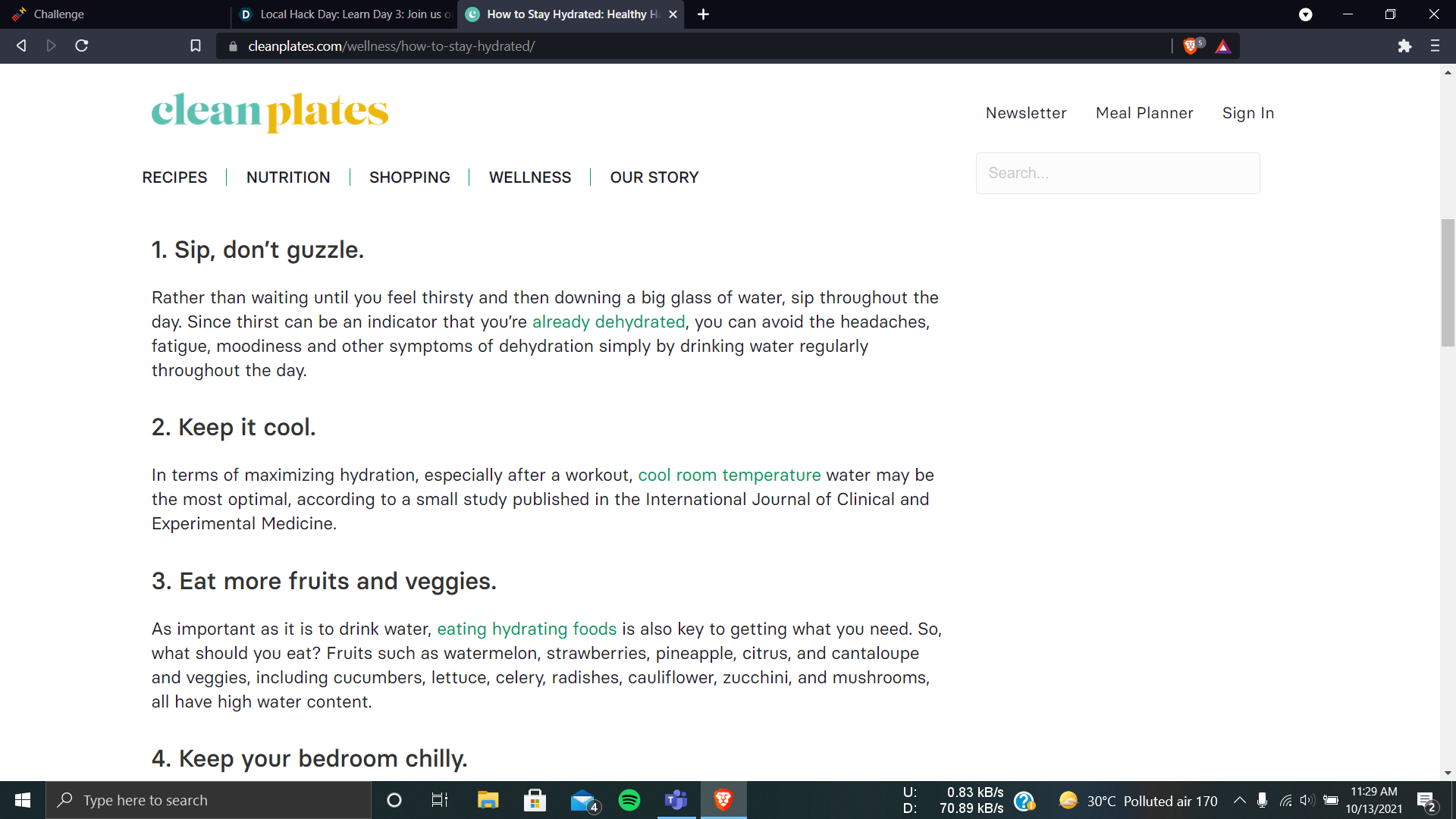
Task: Open the Brave customization hamburger menu
Action: 1435,45
